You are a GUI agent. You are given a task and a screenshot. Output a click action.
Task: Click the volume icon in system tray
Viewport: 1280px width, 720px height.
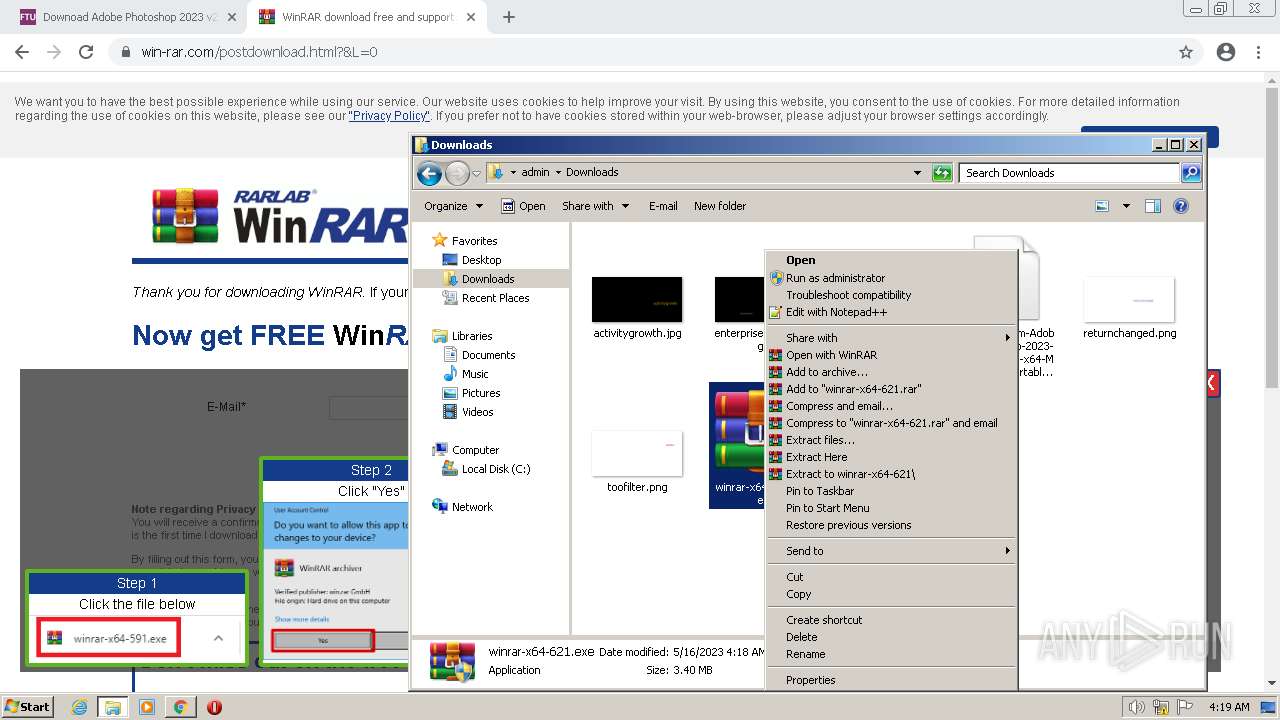click(x=1137, y=707)
